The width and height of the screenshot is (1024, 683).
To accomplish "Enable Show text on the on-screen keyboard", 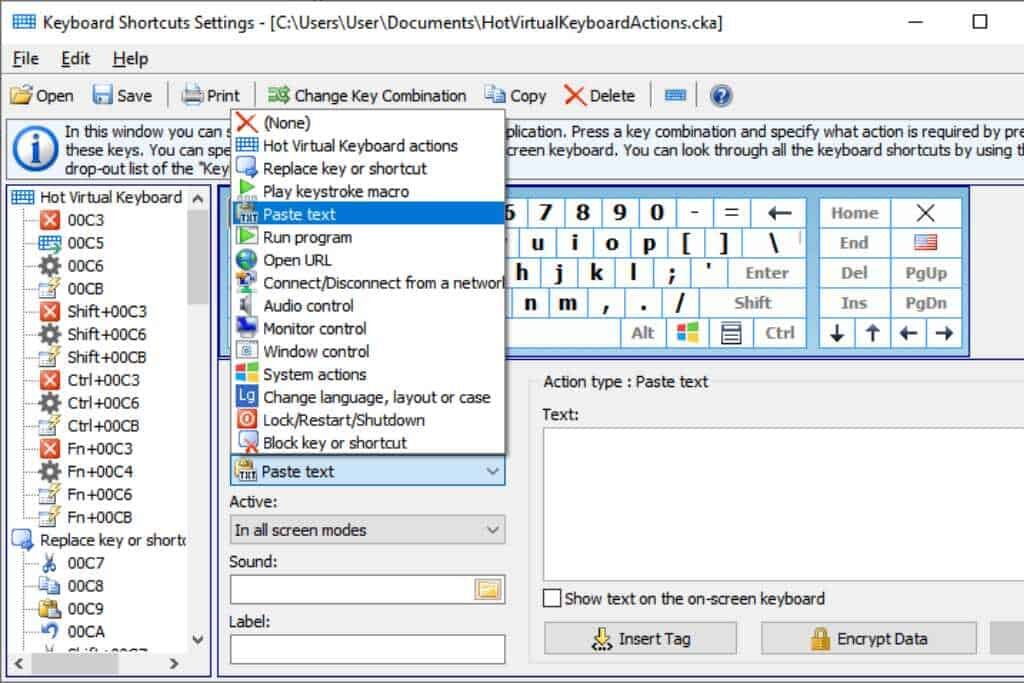I will click(552, 599).
